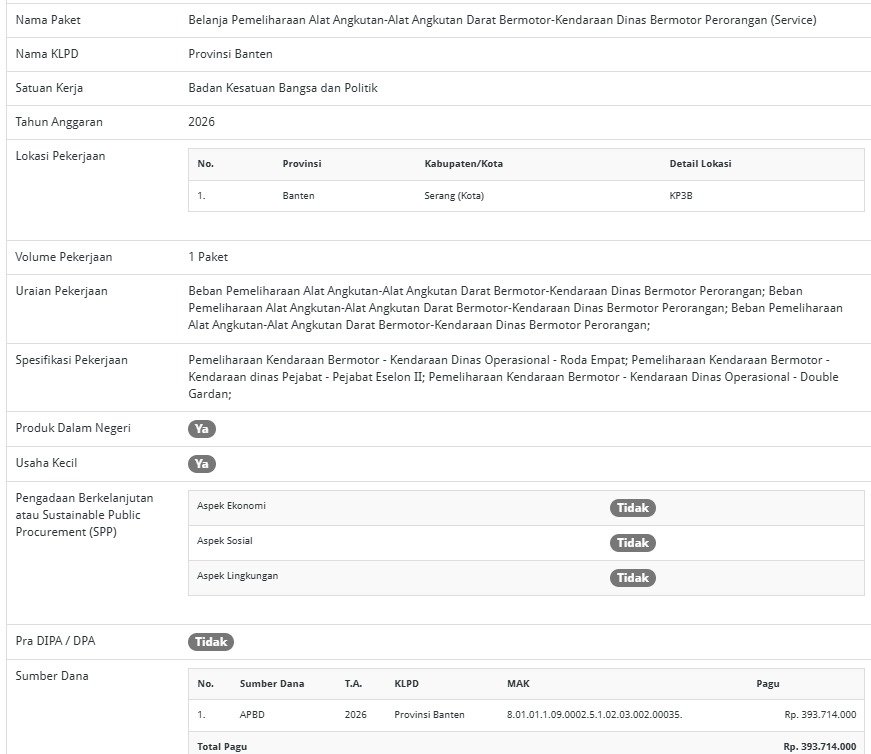This screenshot has height=754, width=871.
Task: Click the Tidak badge for Pra DIPA / DPA
Action: pos(210,642)
